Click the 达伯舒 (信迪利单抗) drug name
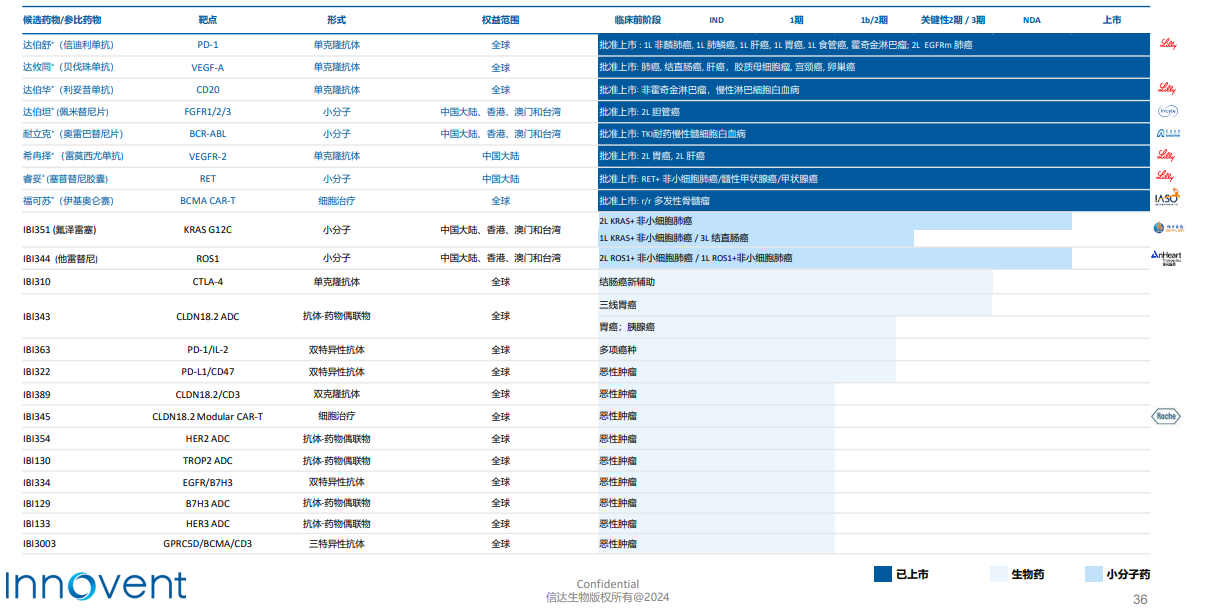Viewport: 1205px width, 609px height. 68,45
